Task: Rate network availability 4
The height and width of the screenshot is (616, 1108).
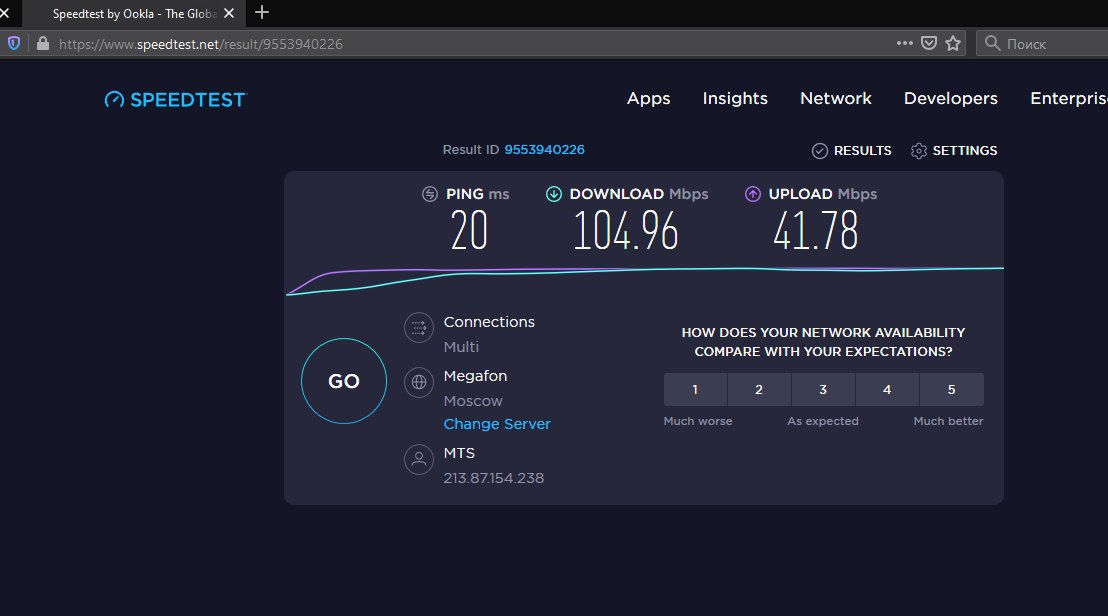Action: point(887,389)
